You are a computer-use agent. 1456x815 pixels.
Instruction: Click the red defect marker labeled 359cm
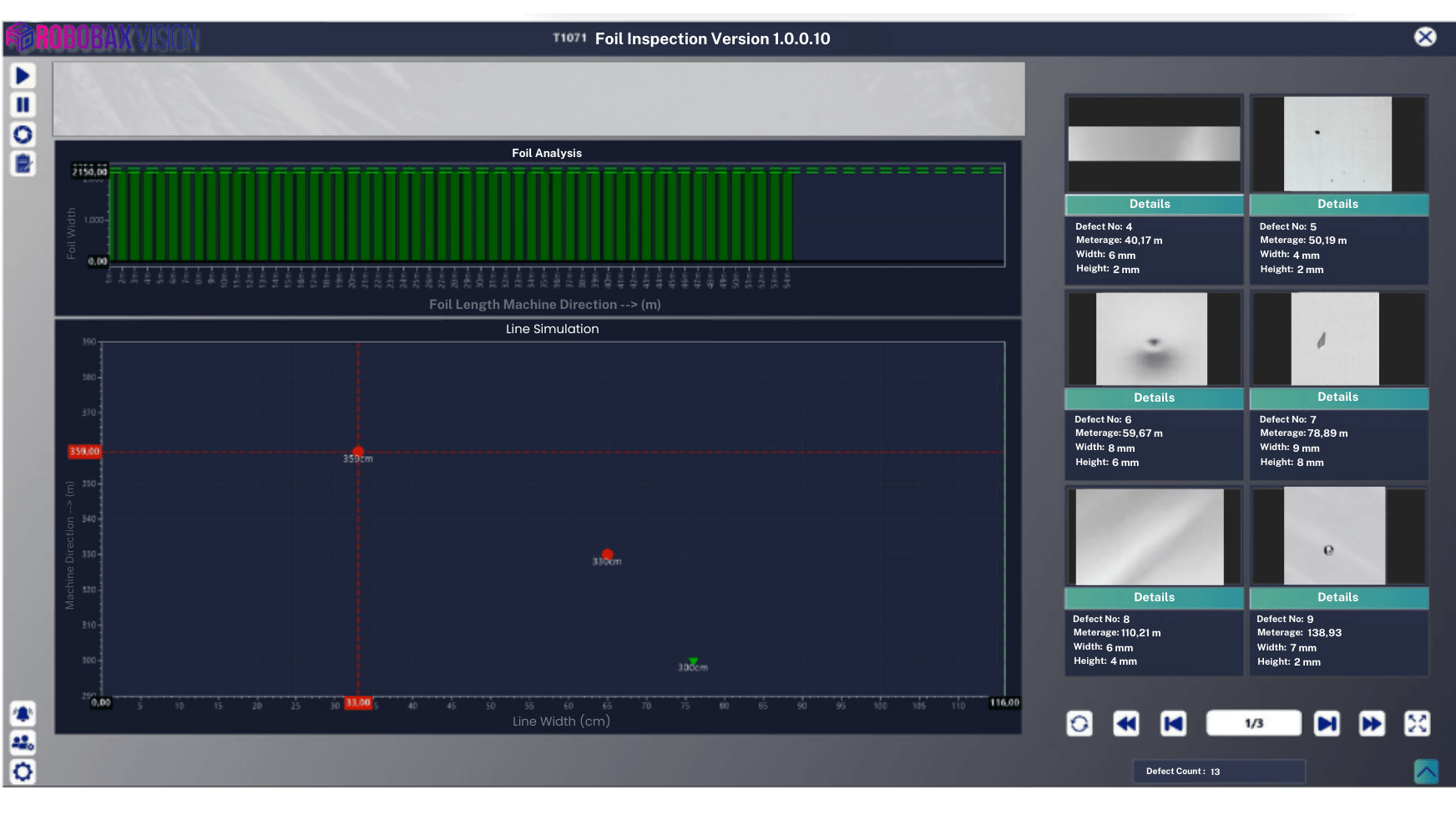[358, 452]
